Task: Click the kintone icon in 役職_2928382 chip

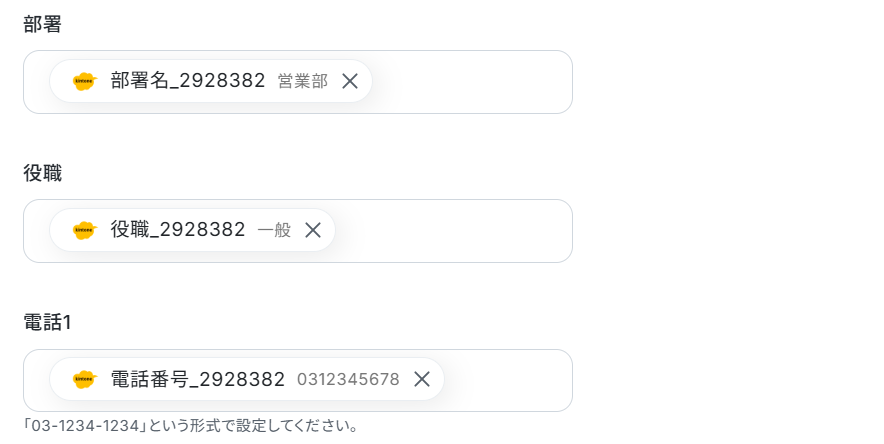Action: [x=85, y=230]
